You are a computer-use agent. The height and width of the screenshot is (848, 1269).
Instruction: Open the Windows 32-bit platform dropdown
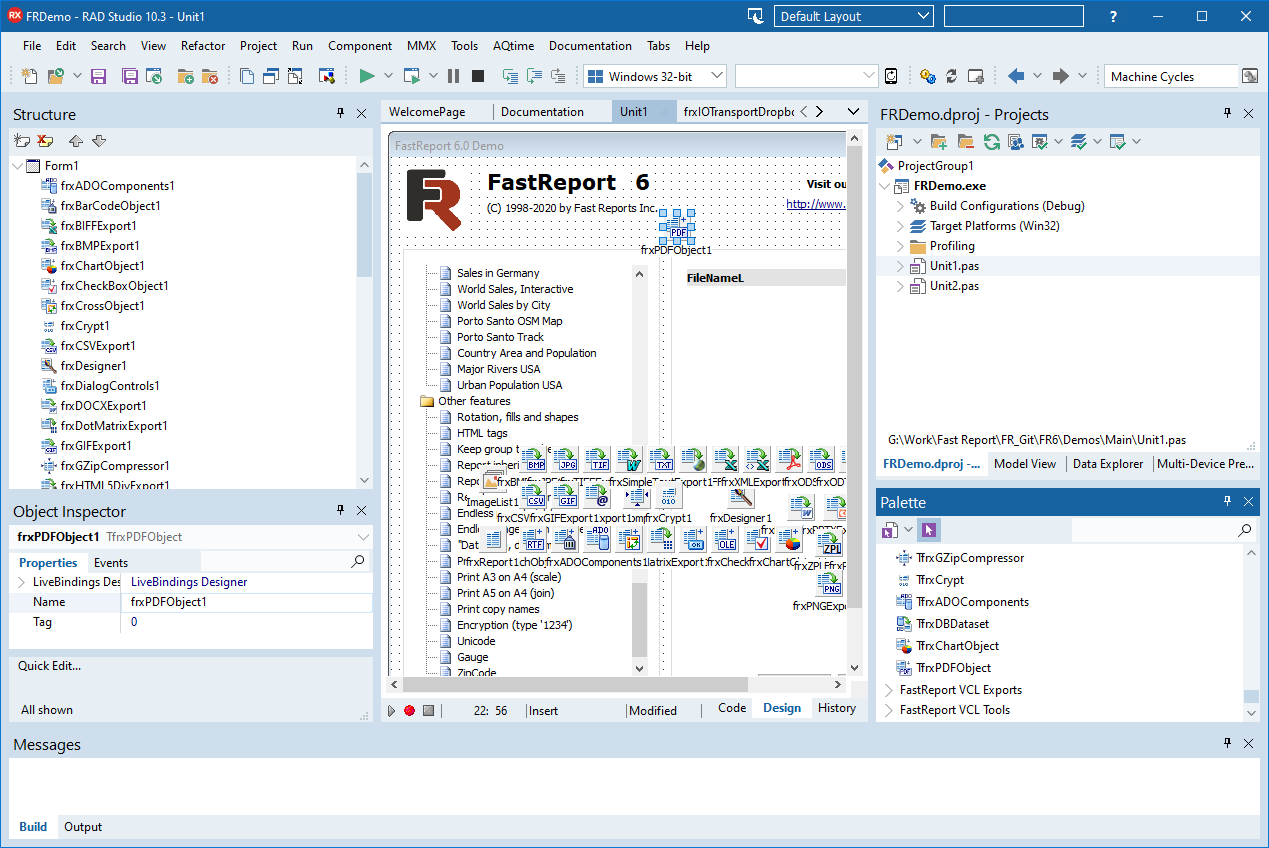pyautogui.click(x=714, y=76)
